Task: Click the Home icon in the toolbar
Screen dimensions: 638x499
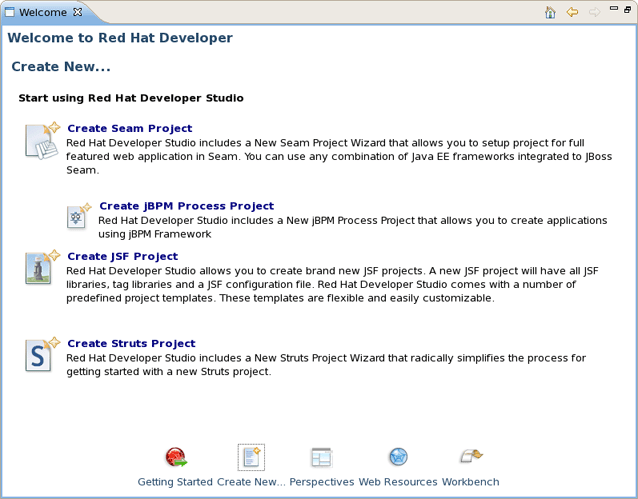Action: (x=550, y=12)
